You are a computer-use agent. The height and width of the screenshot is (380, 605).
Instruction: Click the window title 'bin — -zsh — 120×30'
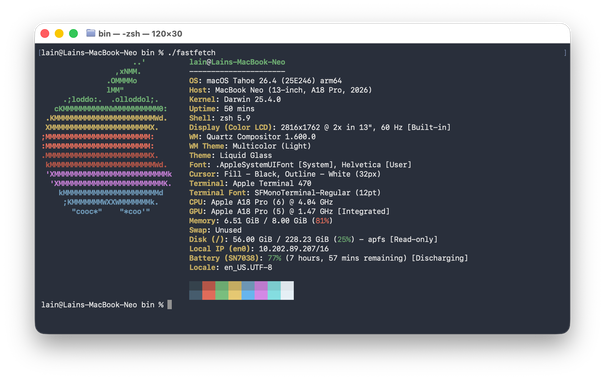(140, 34)
